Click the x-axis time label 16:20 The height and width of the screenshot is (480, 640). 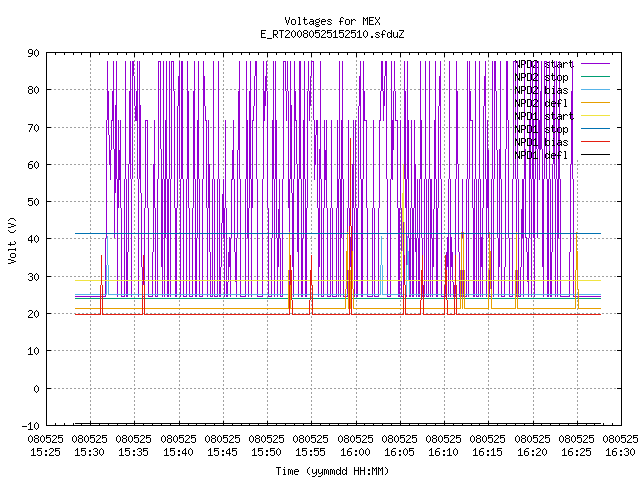(532, 452)
